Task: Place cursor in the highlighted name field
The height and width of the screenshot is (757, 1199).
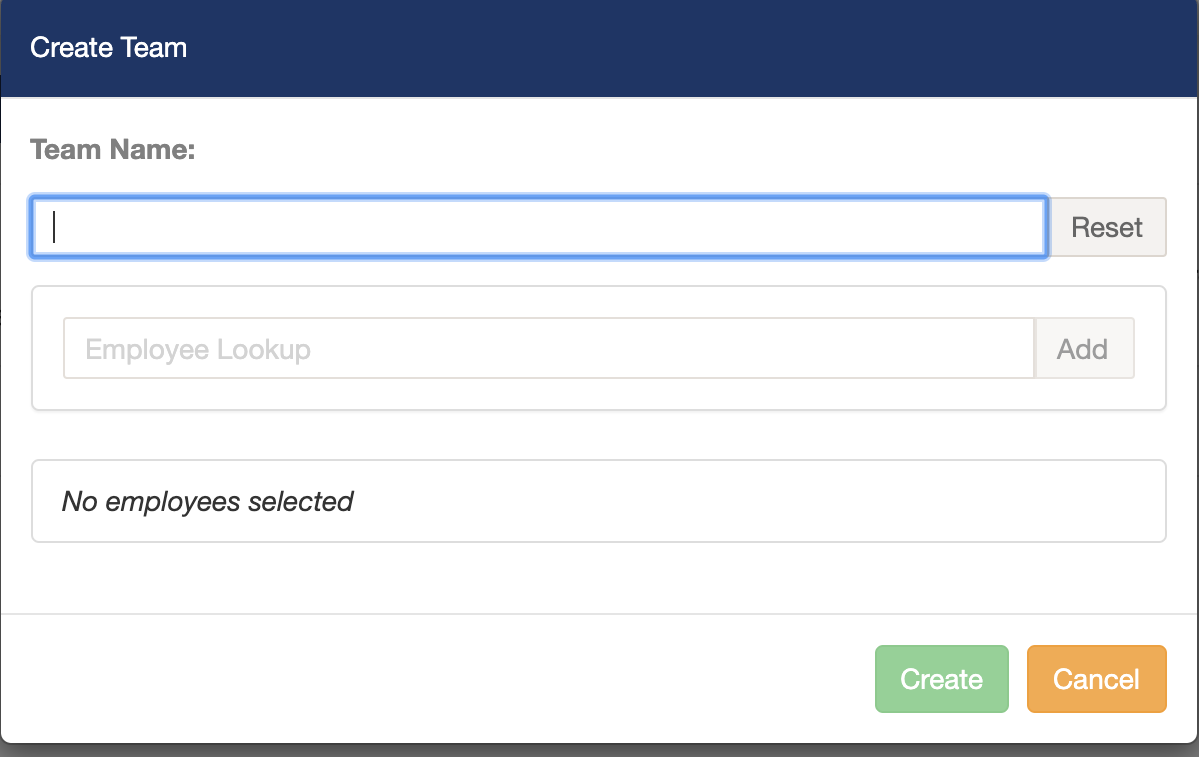Action: (540, 227)
